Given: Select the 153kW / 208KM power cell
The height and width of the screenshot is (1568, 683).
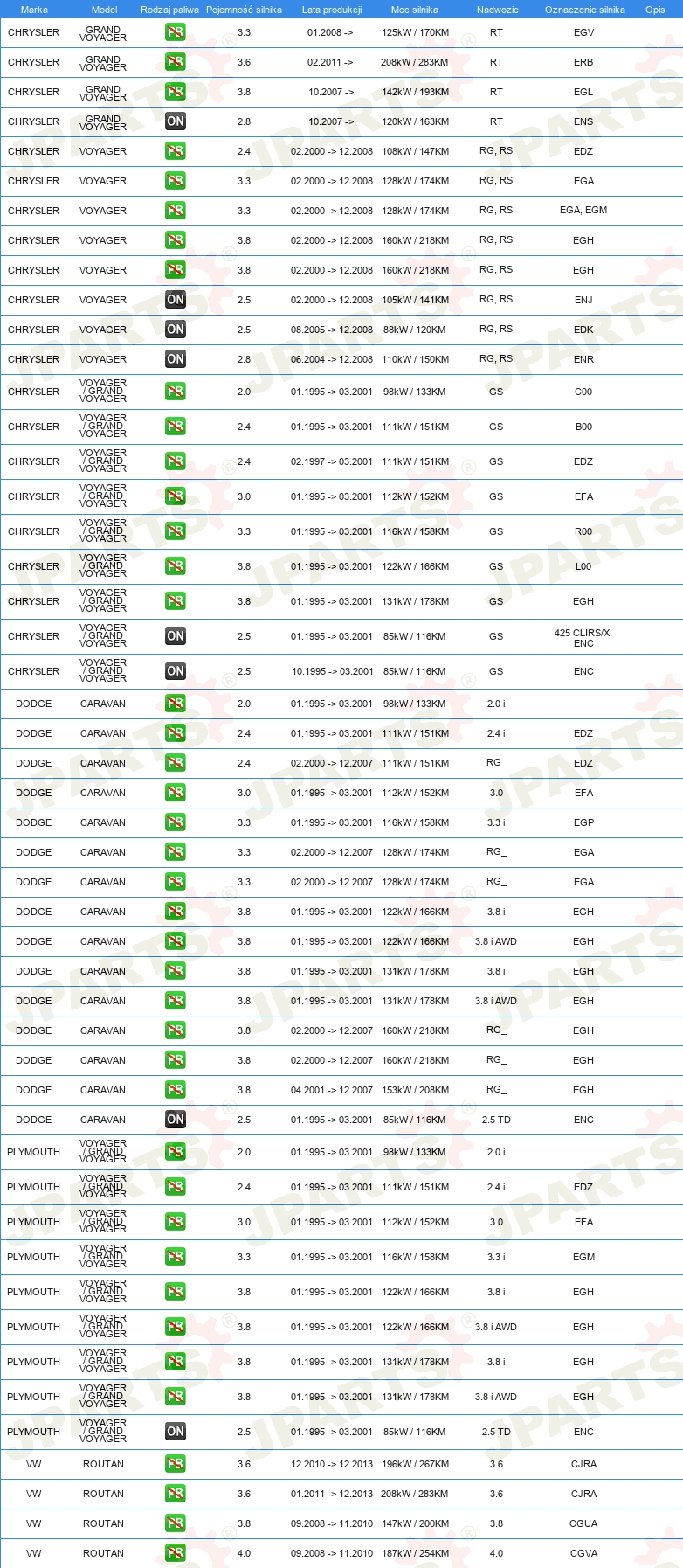Looking at the screenshot, I should [x=415, y=1090].
